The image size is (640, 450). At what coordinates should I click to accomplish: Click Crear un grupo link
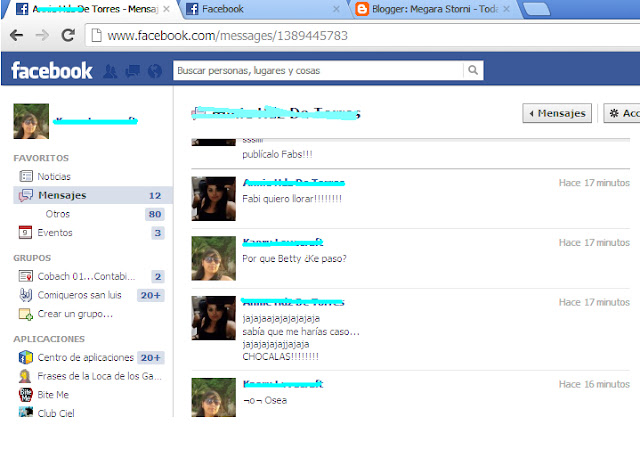tap(75, 314)
